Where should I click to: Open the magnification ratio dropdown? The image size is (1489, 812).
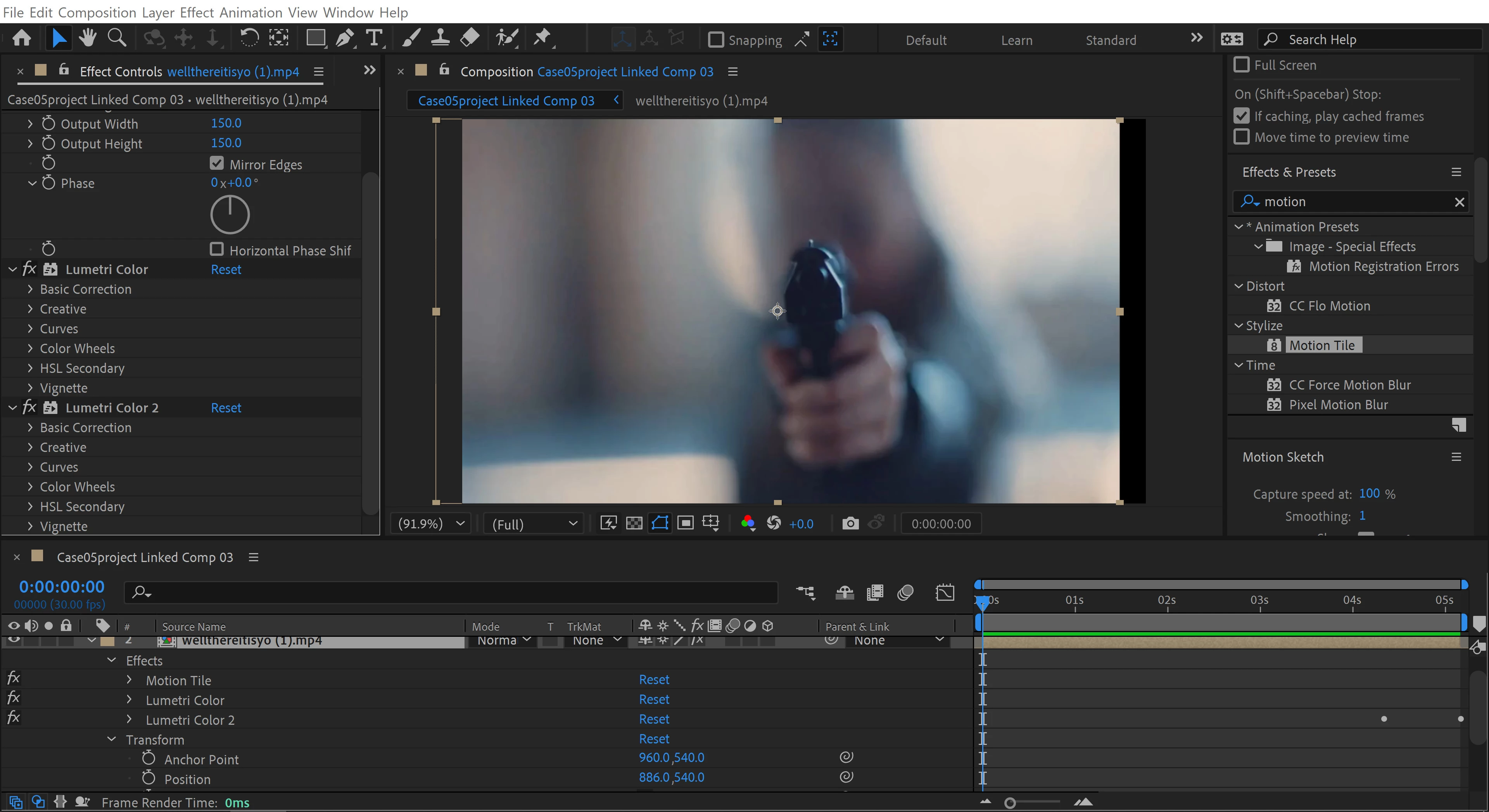431,524
